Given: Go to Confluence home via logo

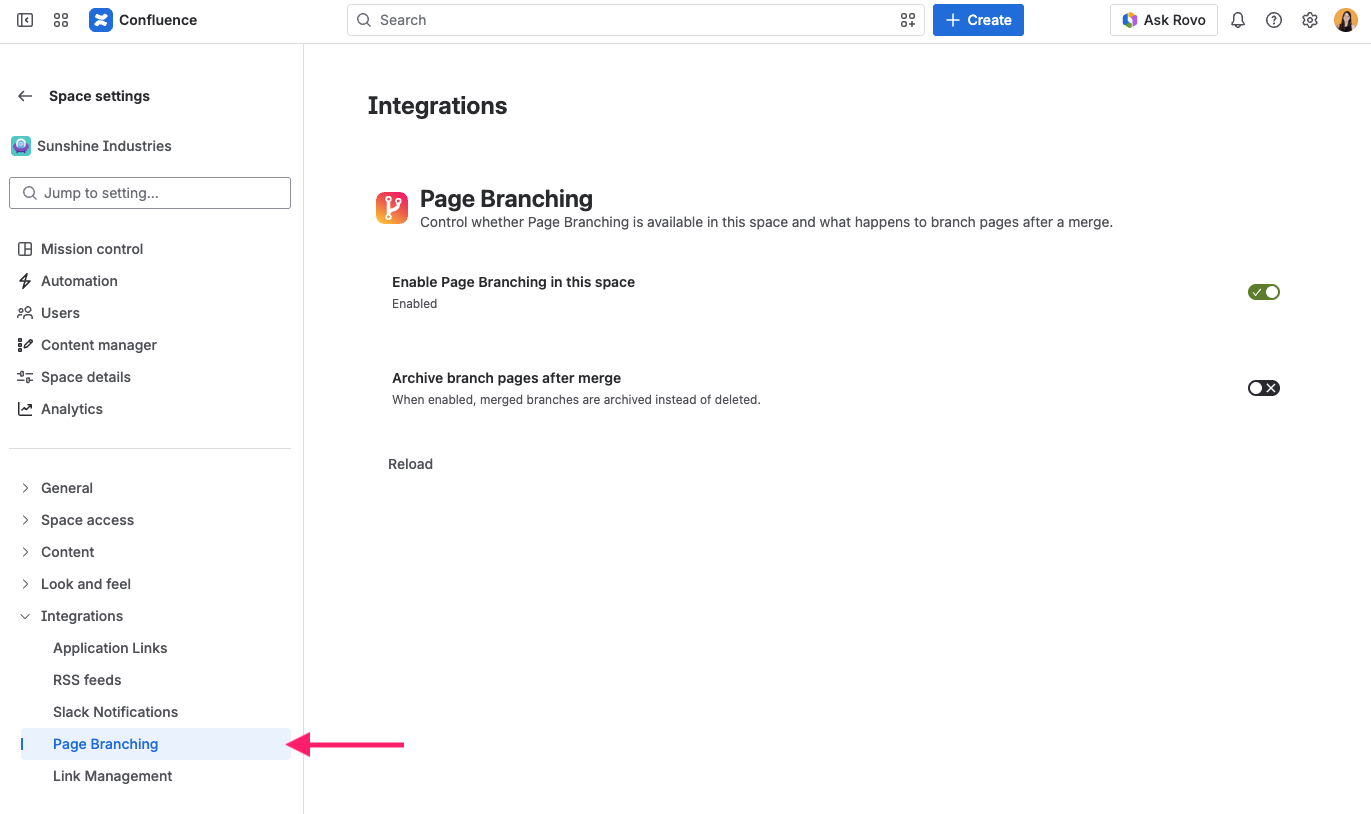Looking at the screenshot, I should [143, 20].
